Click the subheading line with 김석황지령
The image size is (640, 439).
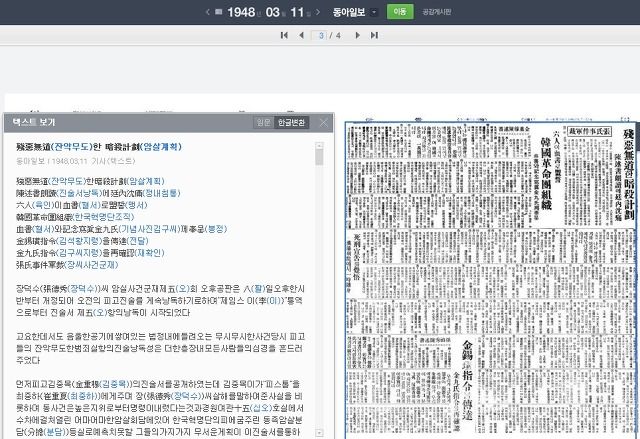(82, 241)
